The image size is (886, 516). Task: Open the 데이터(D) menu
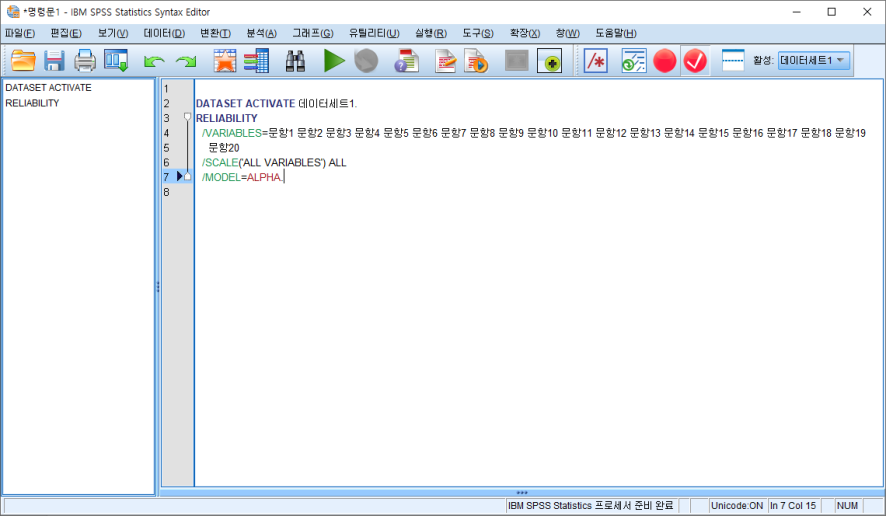tap(164, 33)
